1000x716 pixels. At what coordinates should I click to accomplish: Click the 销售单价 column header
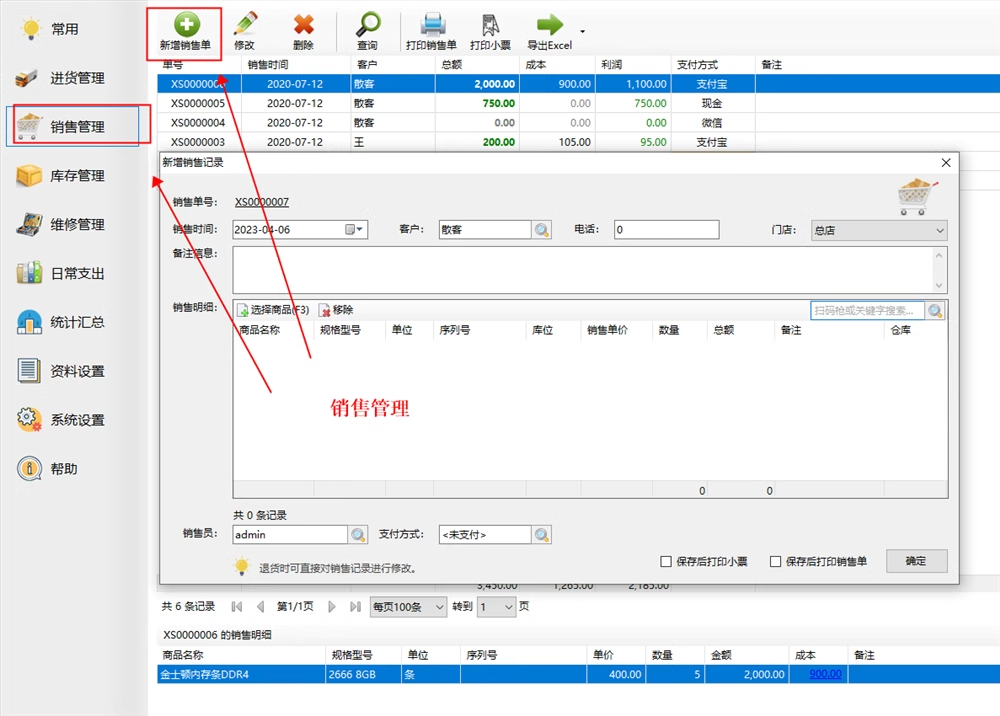(x=607, y=330)
